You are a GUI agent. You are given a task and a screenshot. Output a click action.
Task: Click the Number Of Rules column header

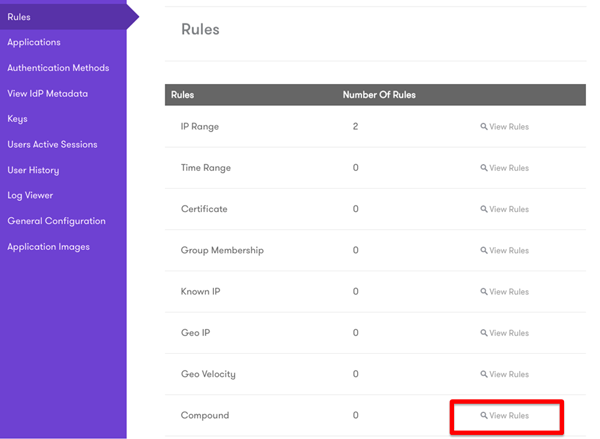click(x=379, y=95)
